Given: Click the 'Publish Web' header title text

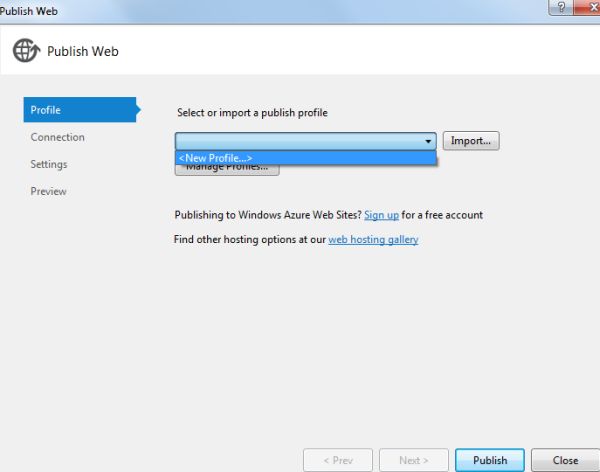Looking at the screenshot, I should click(83, 51).
